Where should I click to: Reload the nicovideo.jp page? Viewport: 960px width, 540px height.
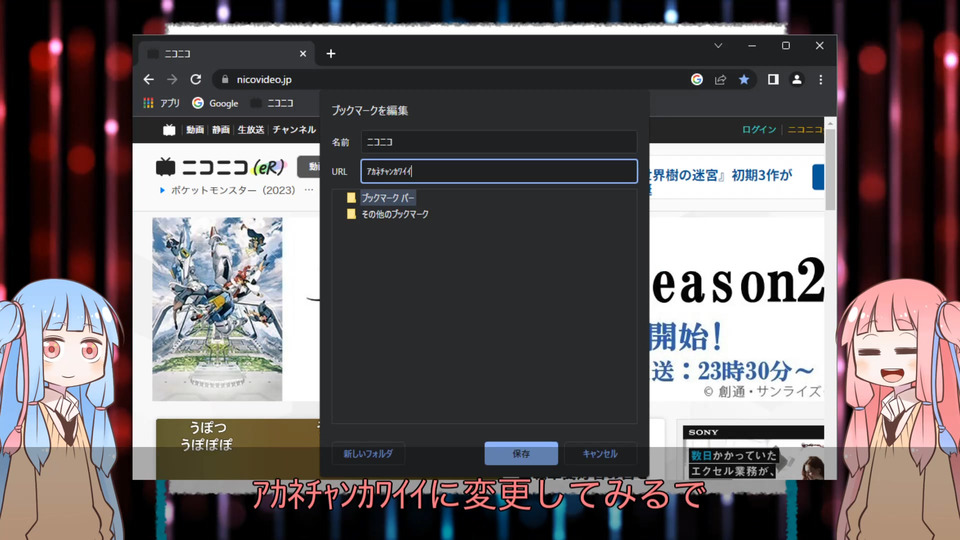point(195,80)
